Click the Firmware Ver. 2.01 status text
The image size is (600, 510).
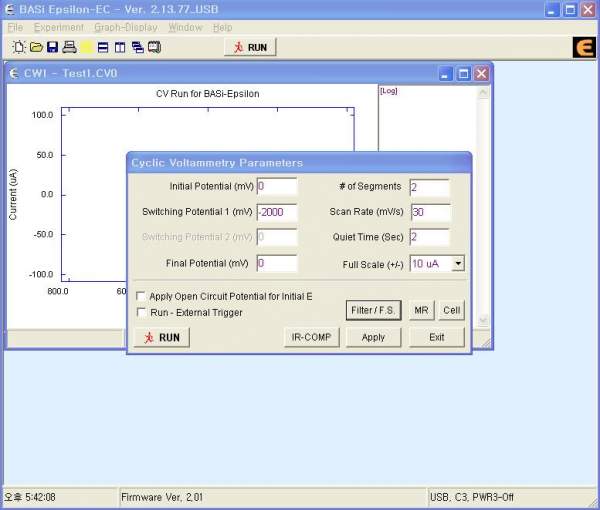click(162, 497)
